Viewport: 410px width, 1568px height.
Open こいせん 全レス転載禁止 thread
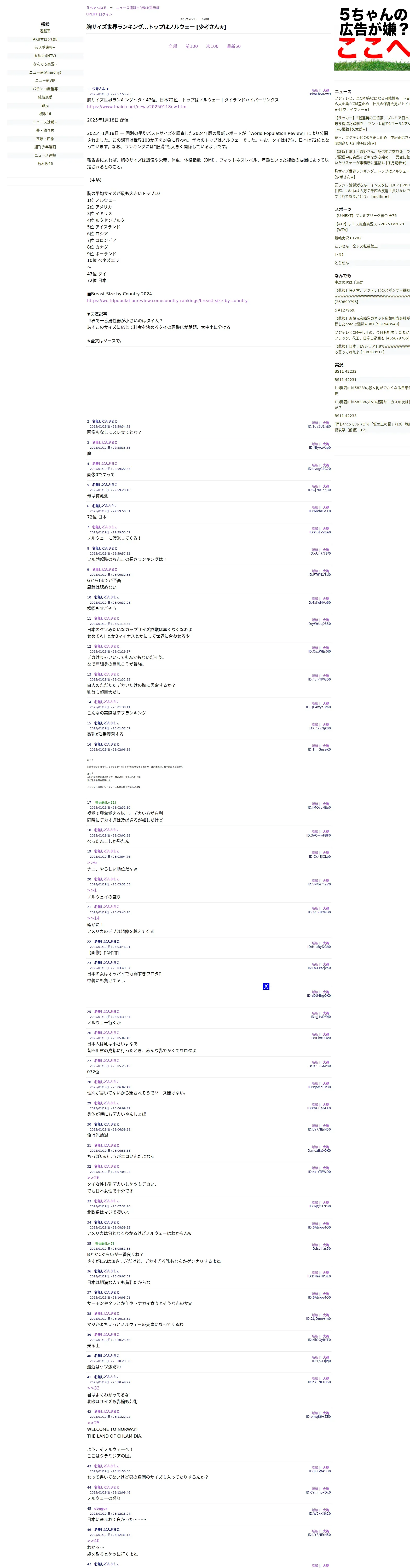pos(356,246)
